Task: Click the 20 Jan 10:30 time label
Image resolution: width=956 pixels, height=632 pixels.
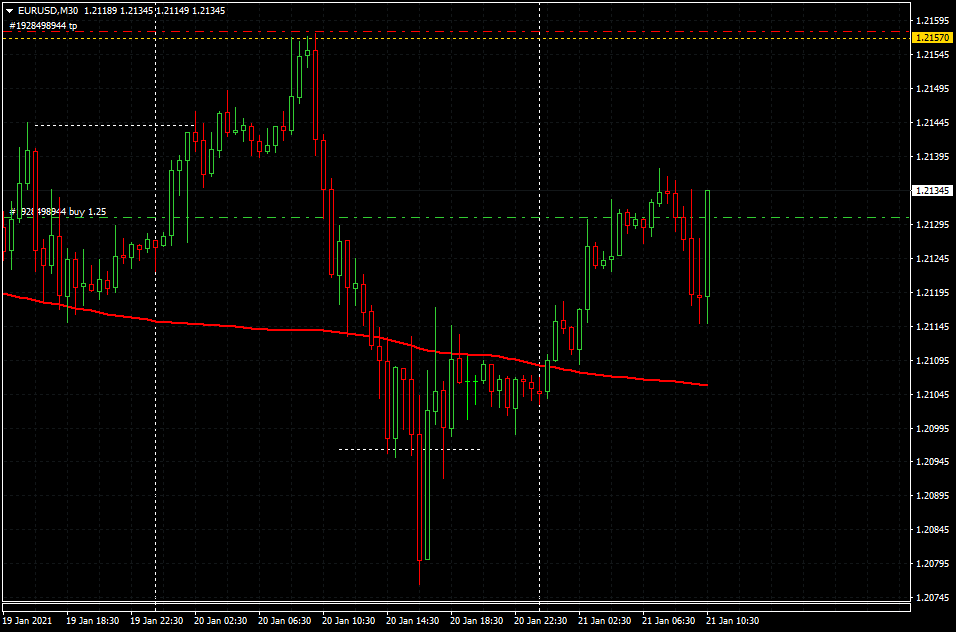Action: 348,620
